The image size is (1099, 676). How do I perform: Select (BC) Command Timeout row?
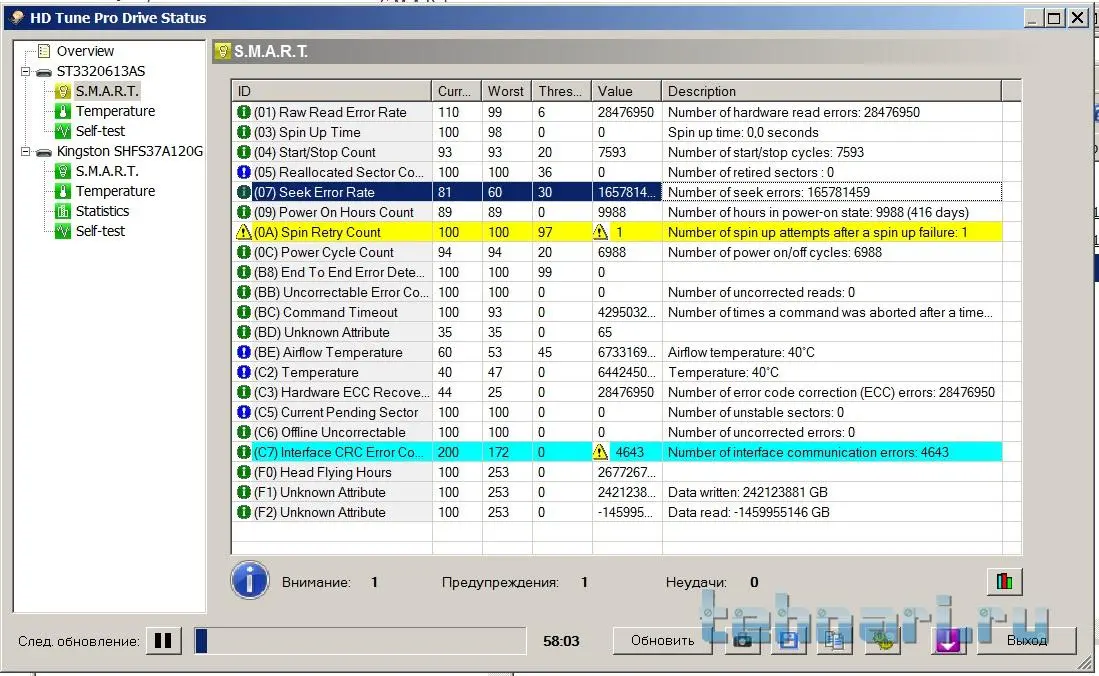[617, 312]
